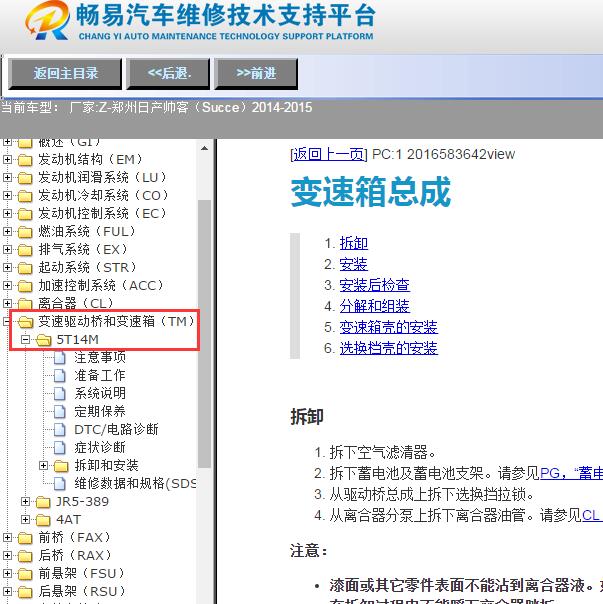
Task: Expand 发动机结构（EM） node
Action: (x=7, y=159)
